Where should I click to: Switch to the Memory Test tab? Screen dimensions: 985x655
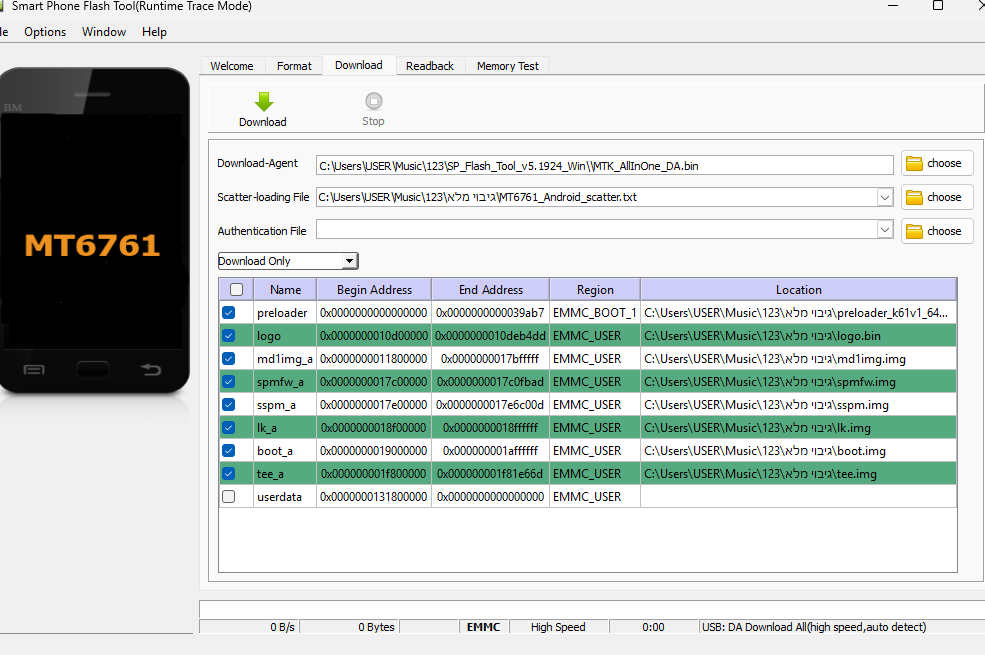[x=507, y=66]
